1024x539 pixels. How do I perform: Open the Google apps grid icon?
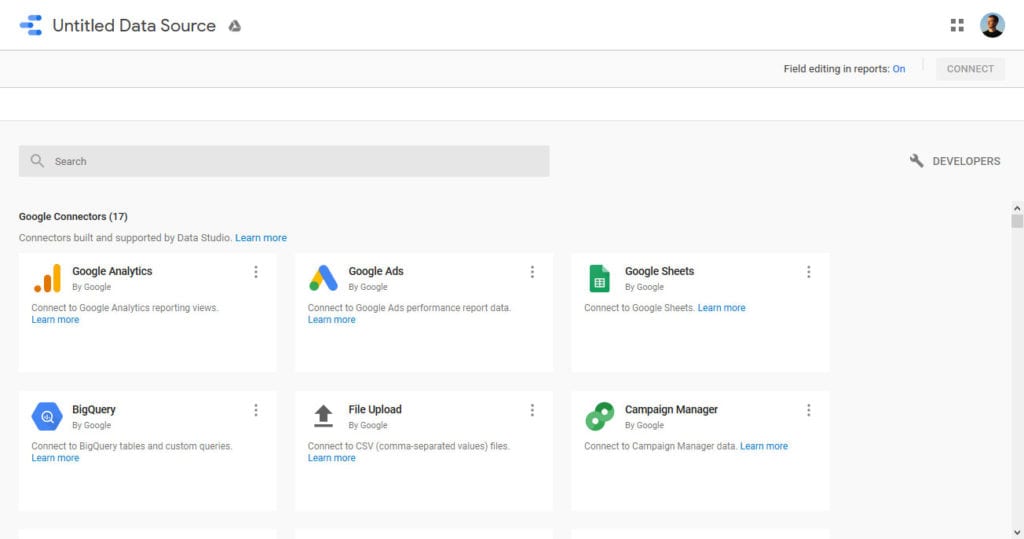click(957, 25)
